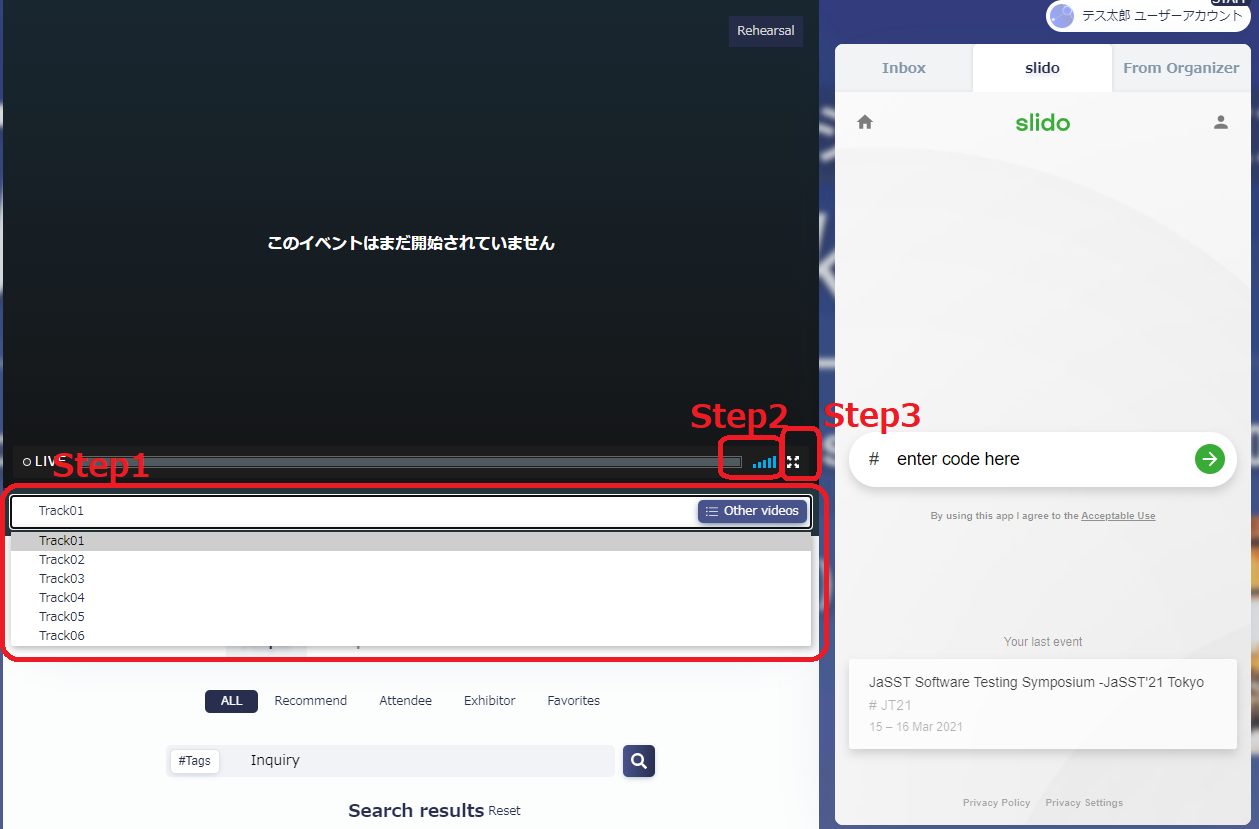This screenshot has width=1259, height=829.
Task: Choose Track06 in the track list
Action: pyautogui.click(x=62, y=636)
